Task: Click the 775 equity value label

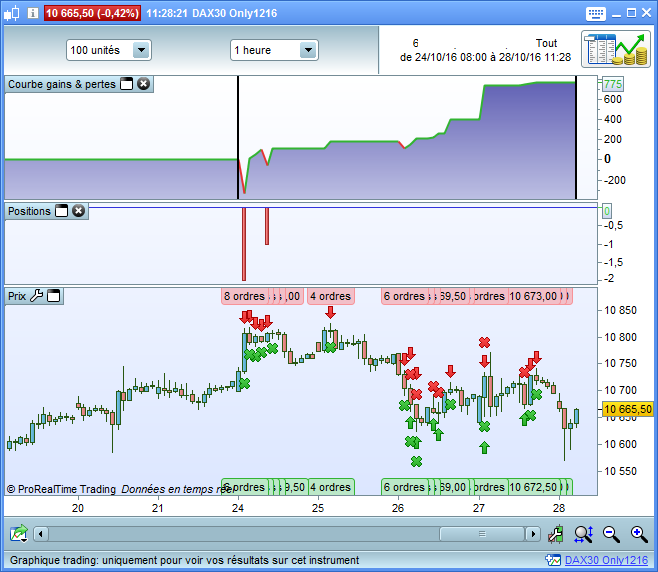Action: pyautogui.click(x=613, y=84)
